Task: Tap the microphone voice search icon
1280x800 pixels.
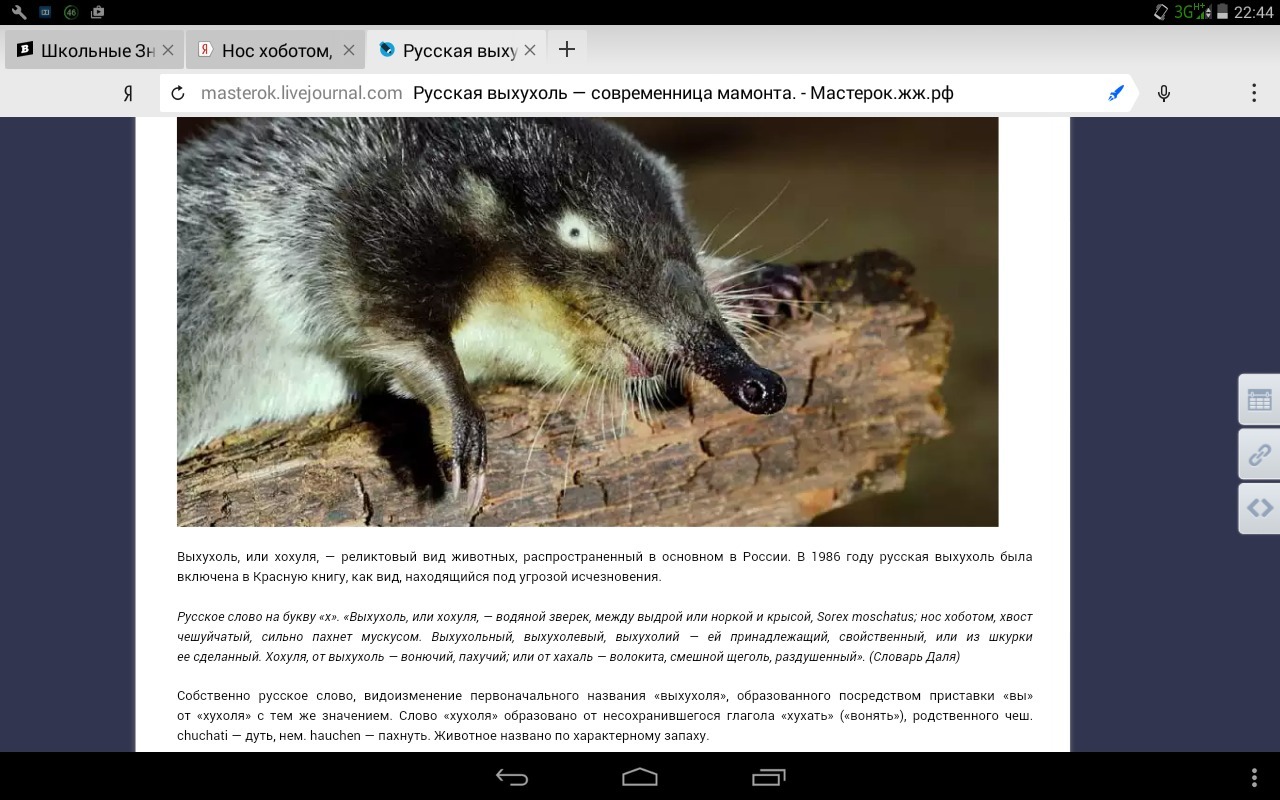Action: 1163,93
